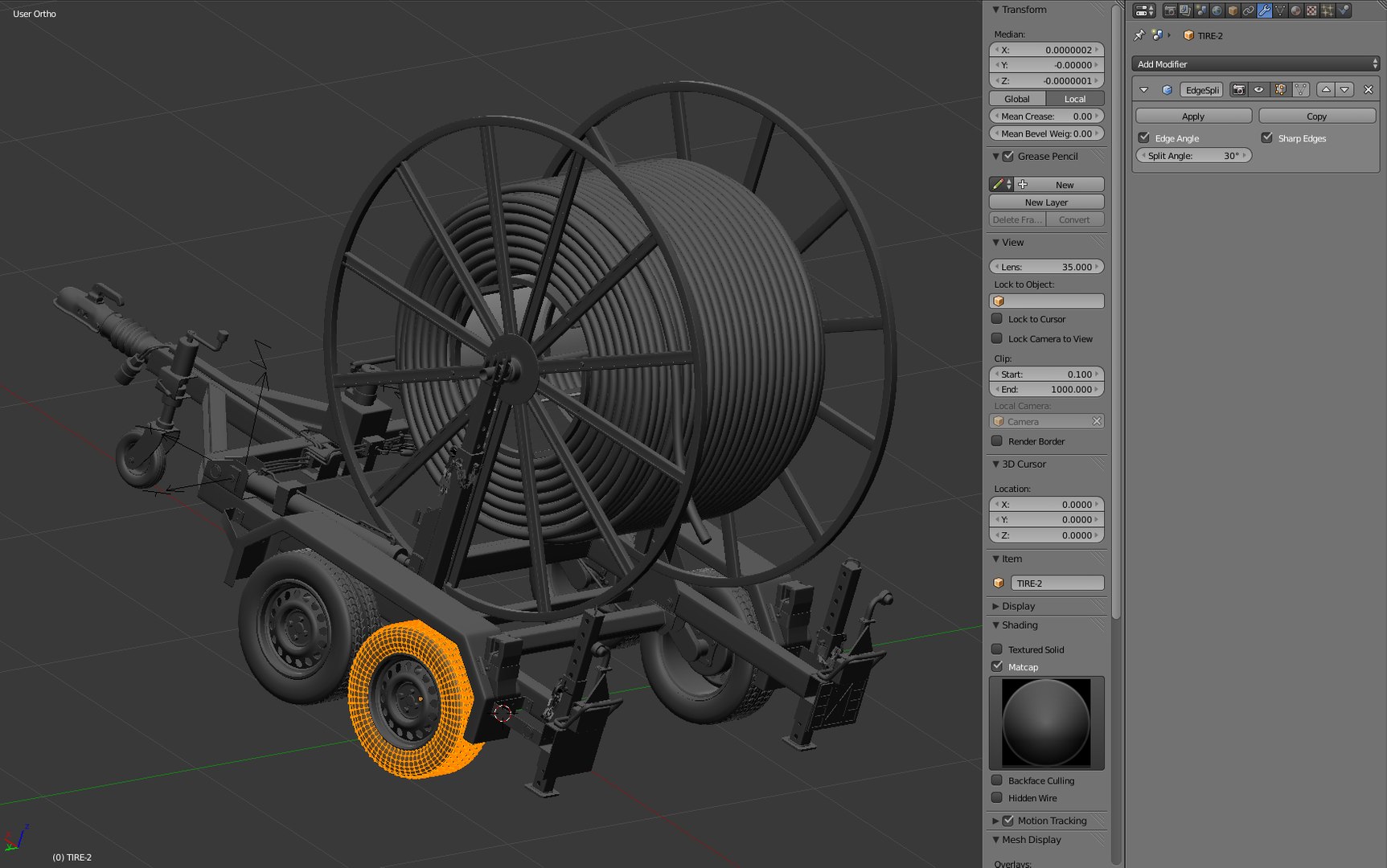Click the EdgeSplit modifier type icon
1387x868 pixels.
coord(1167,90)
